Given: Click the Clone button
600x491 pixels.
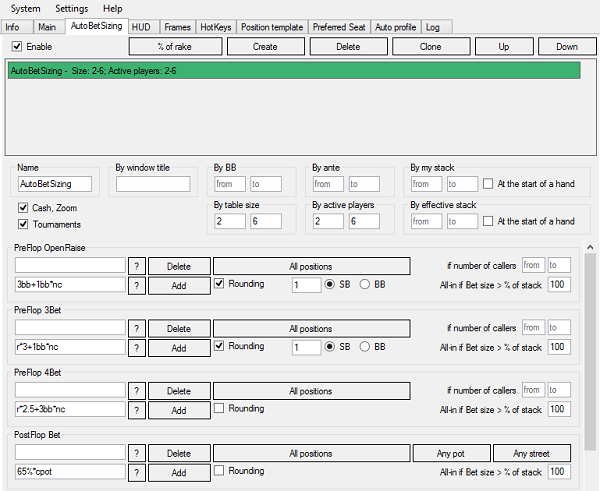Looking at the screenshot, I should [431, 47].
